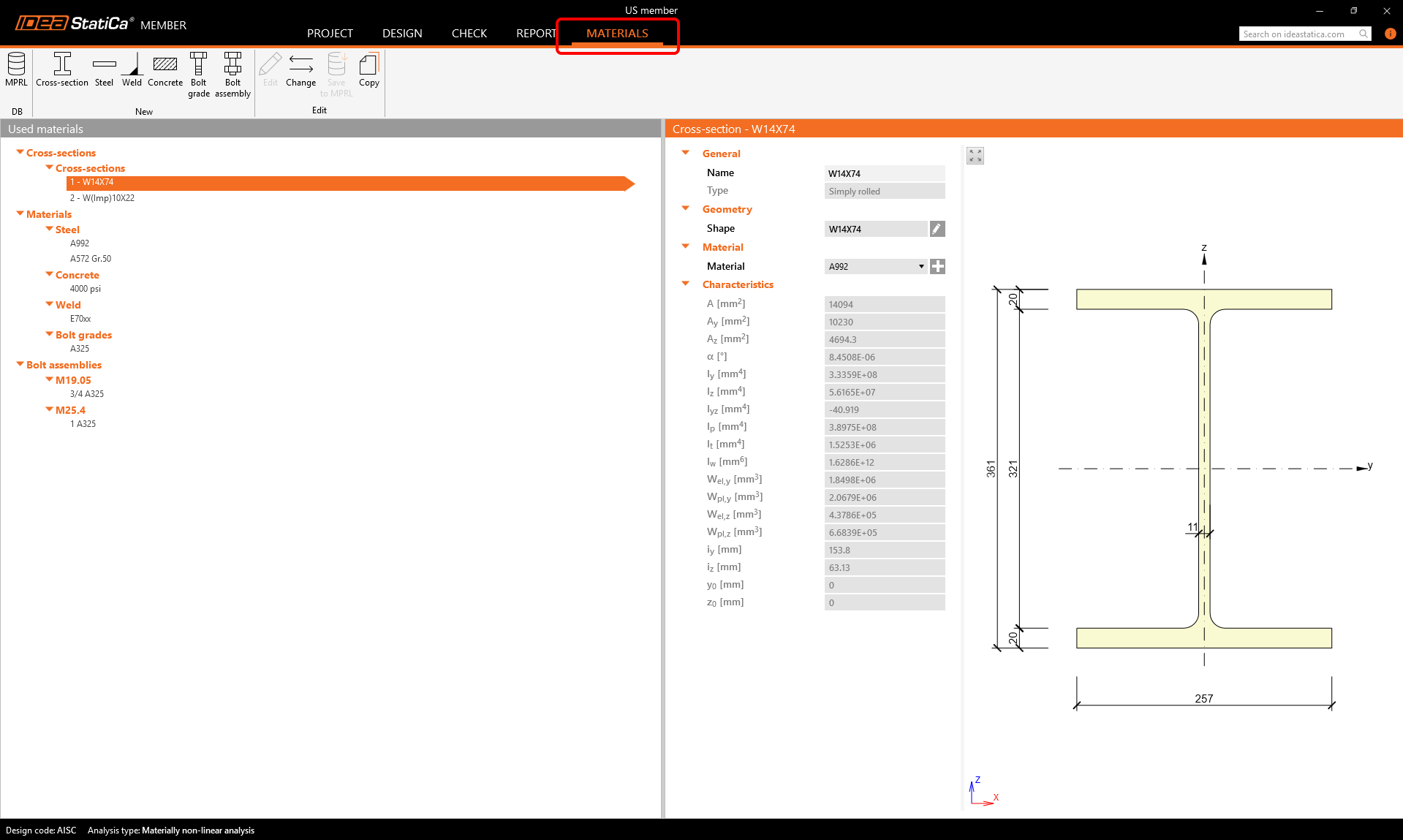Click the Copy icon in Edit group
Screen dimensions: 1403x840
pyautogui.click(x=369, y=69)
